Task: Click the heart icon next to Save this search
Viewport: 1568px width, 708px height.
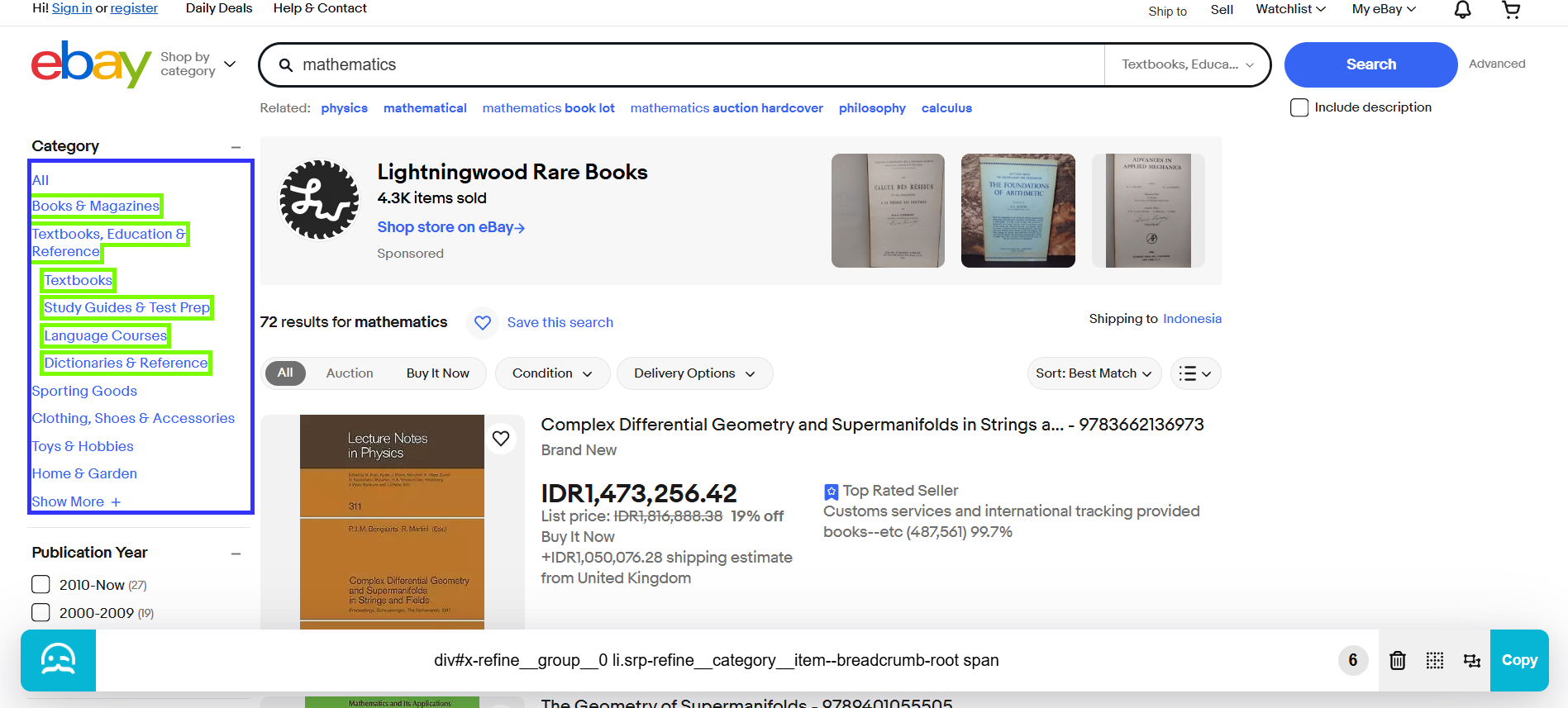Action: pyautogui.click(x=483, y=322)
